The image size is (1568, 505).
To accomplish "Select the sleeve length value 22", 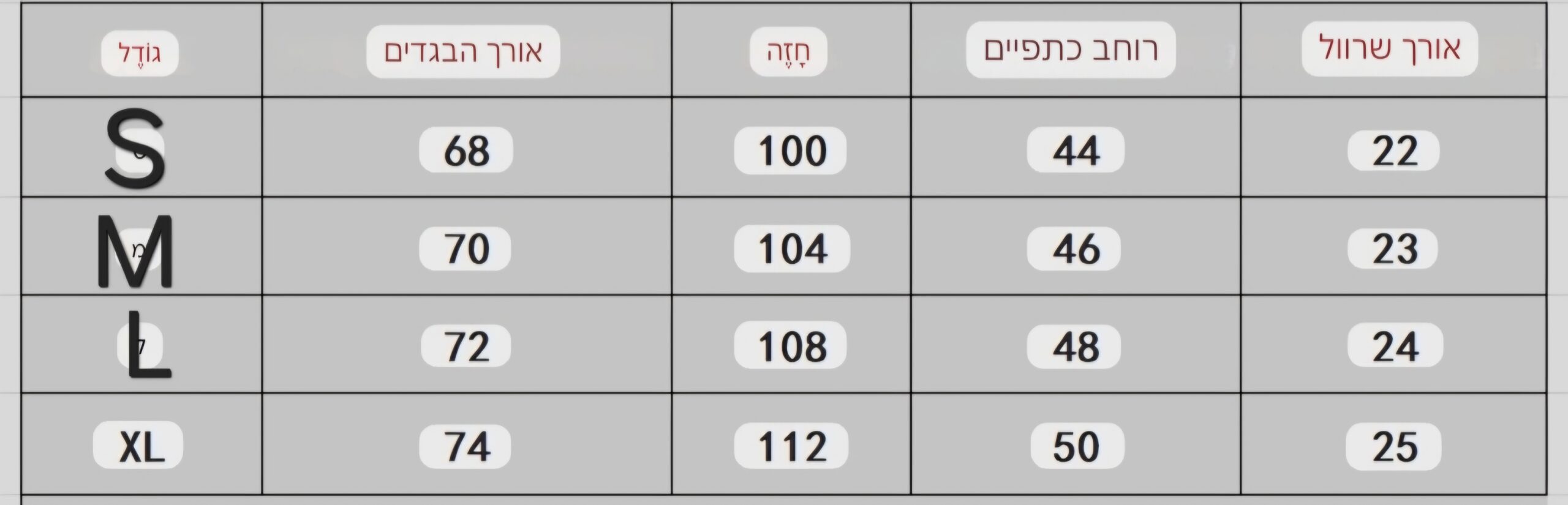I will [x=1393, y=151].
